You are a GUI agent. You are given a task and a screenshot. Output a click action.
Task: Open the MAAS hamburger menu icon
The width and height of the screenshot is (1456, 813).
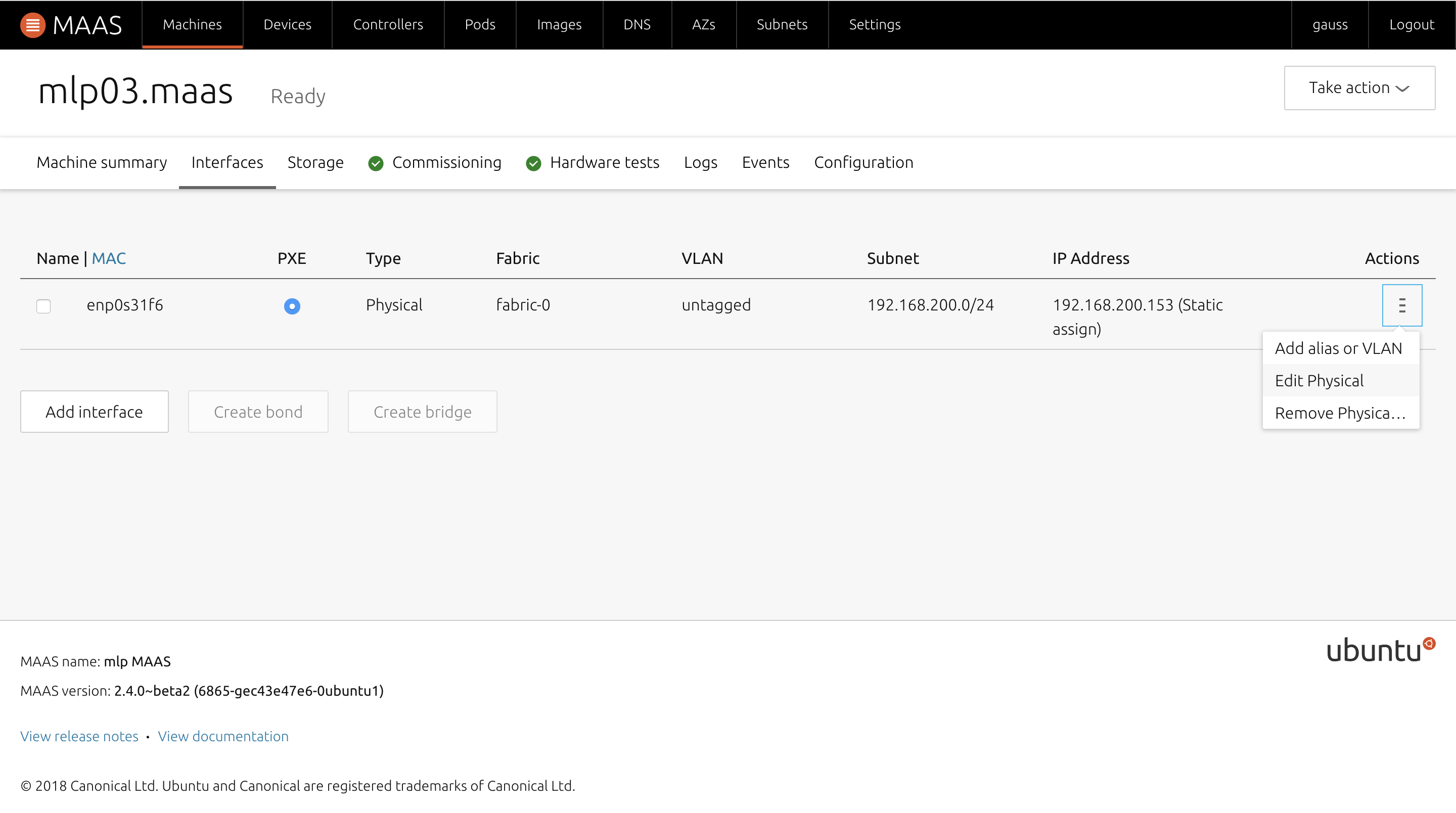(33, 24)
